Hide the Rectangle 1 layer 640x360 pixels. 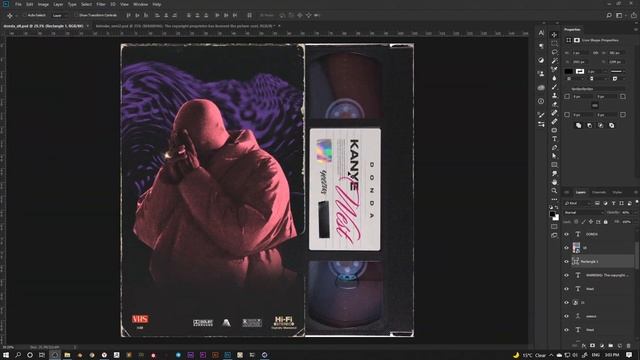(567, 262)
